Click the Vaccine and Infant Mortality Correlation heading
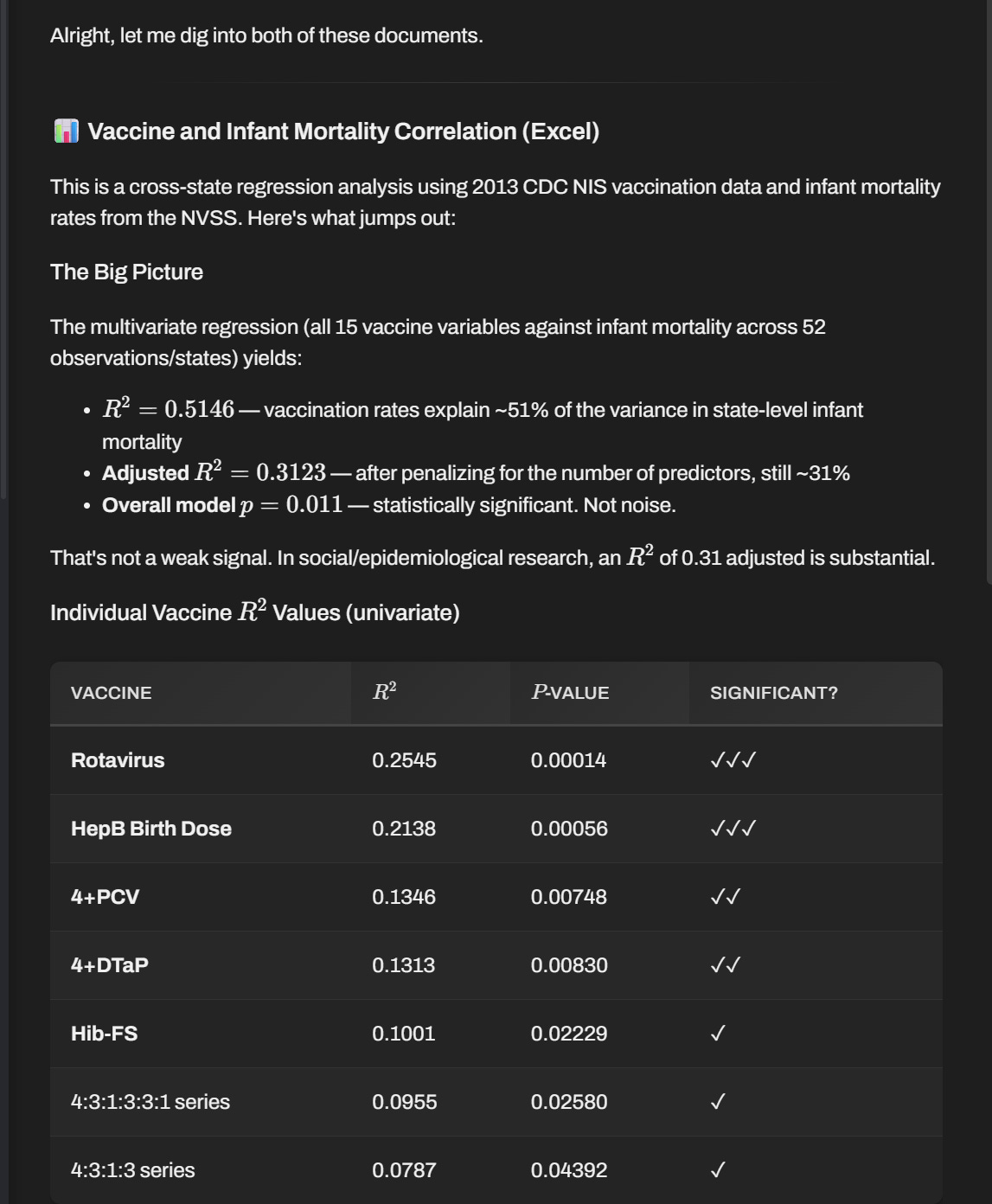The width and height of the screenshot is (992, 1204). (x=343, y=131)
